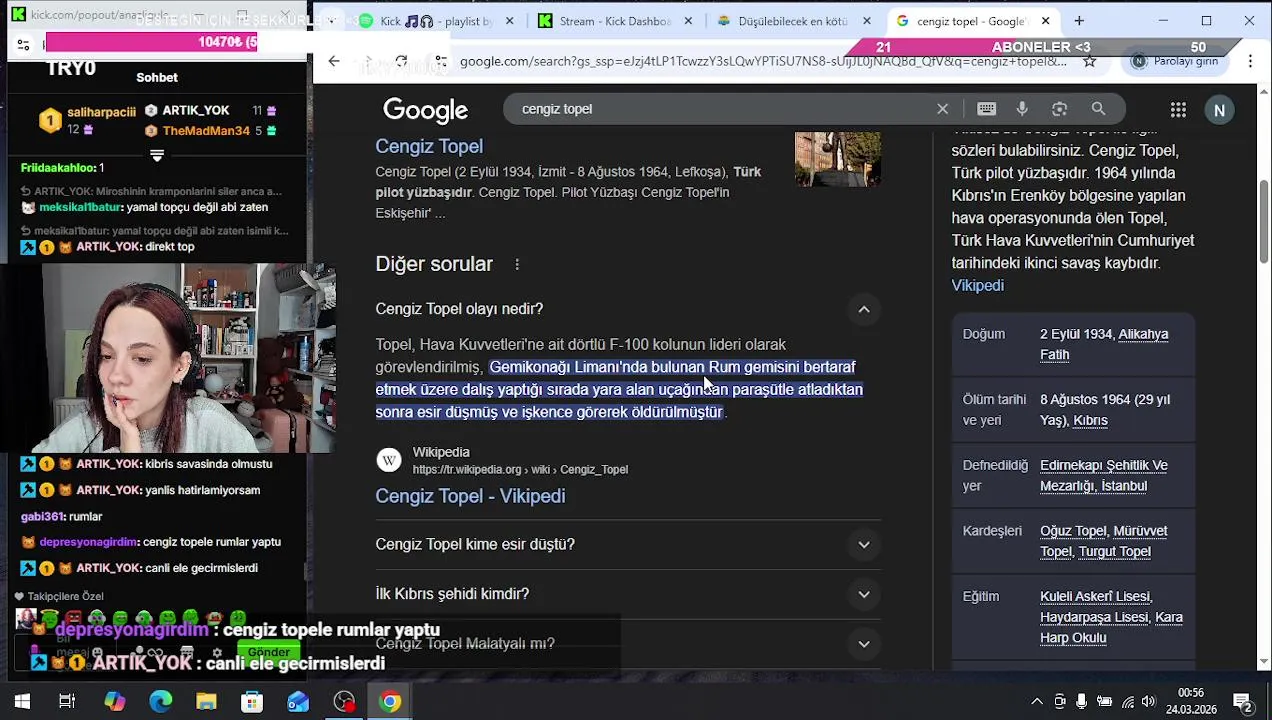Open Microsoft Store from the taskbar

[252, 702]
